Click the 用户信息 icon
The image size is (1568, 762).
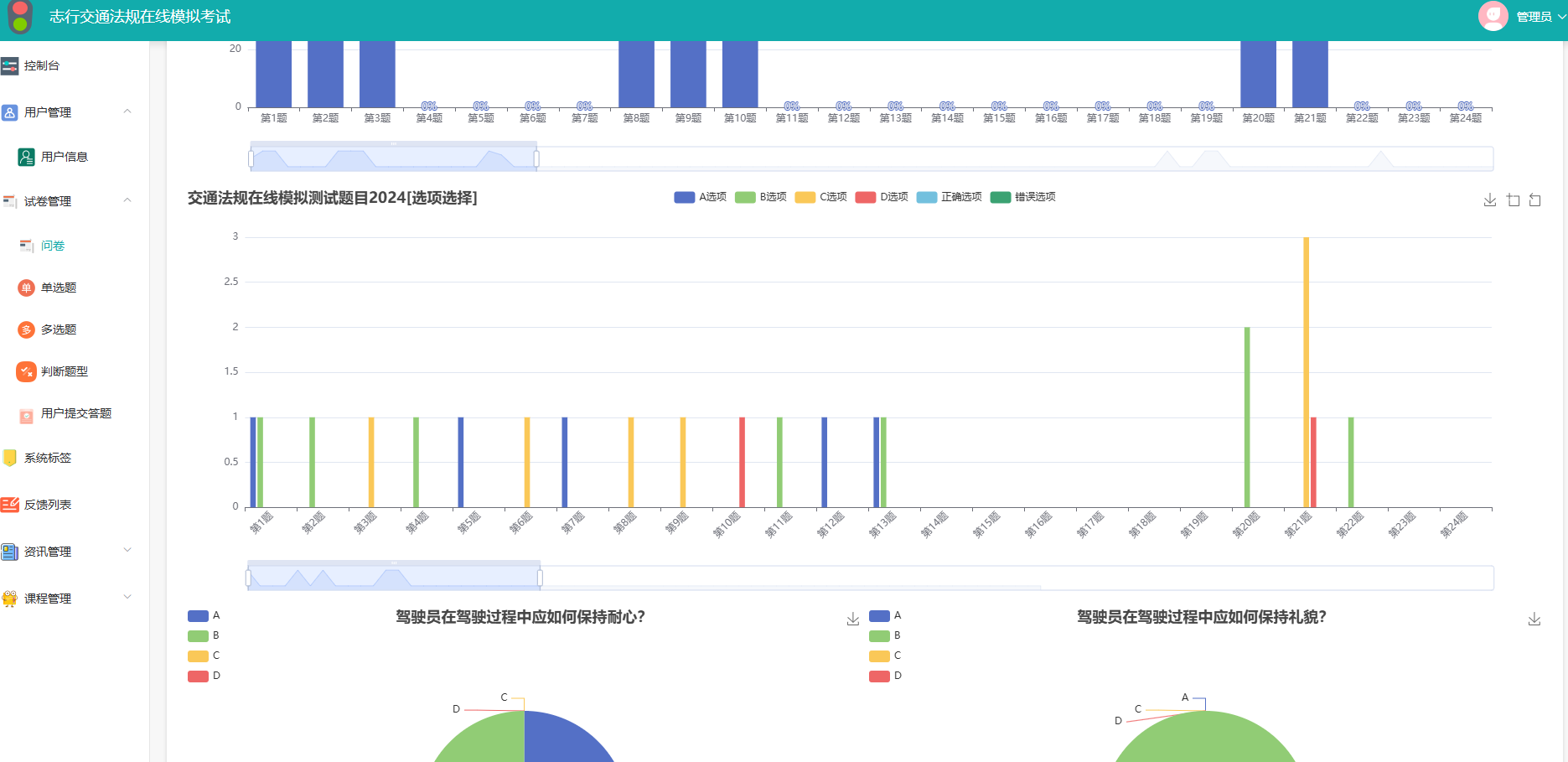pyautogui.click(x=27, y=157)
